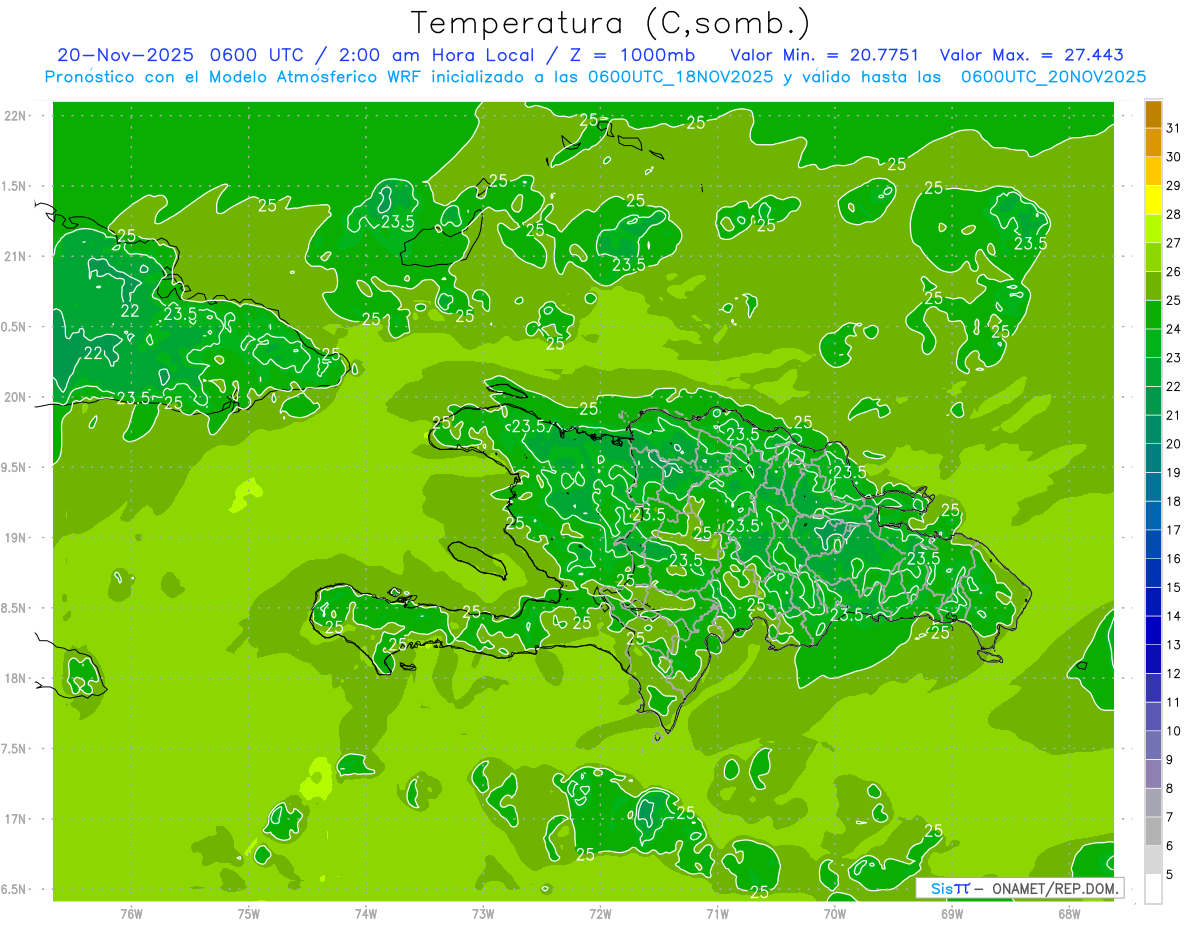This screenshot has width=1200, height=927.
Task: Click the "68W" longitude axis label
Action: (1069, 914)
